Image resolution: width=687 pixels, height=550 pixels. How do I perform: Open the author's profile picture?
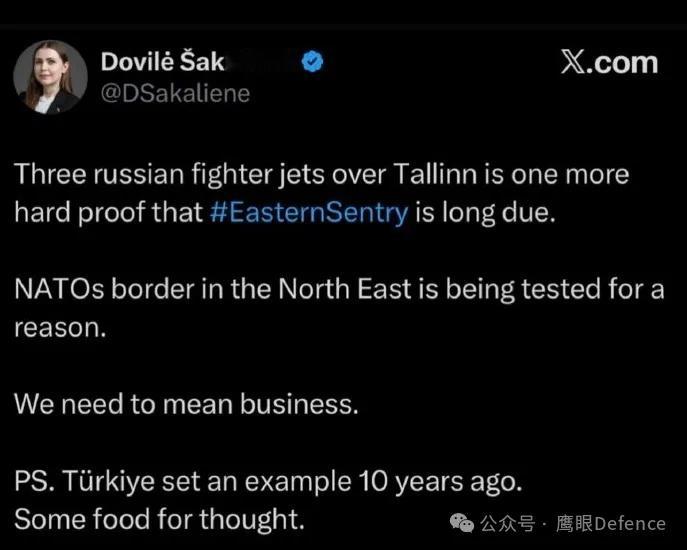pos(50,77)
